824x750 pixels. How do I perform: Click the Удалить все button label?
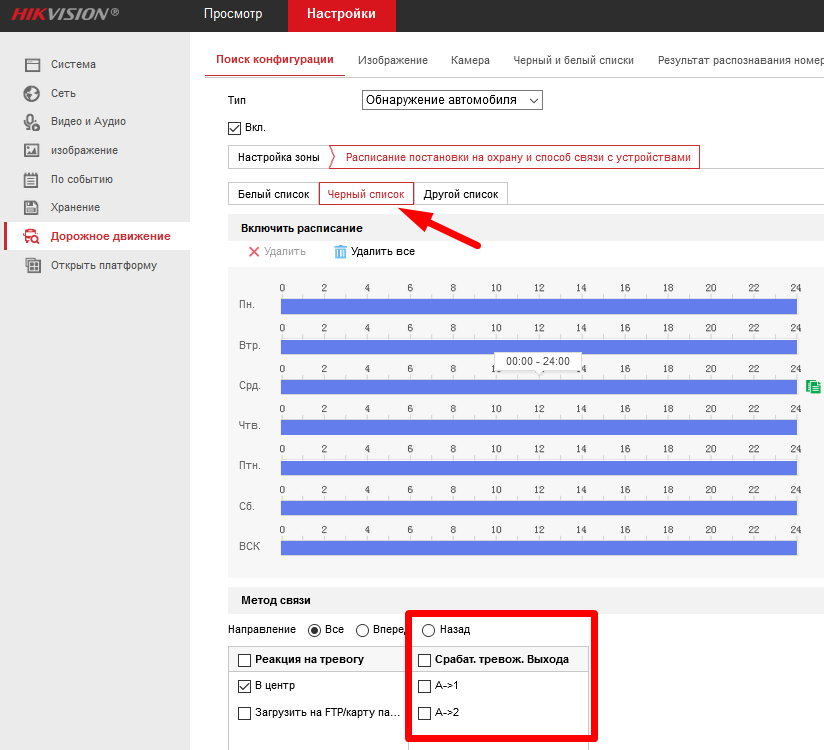pos(383,252)
